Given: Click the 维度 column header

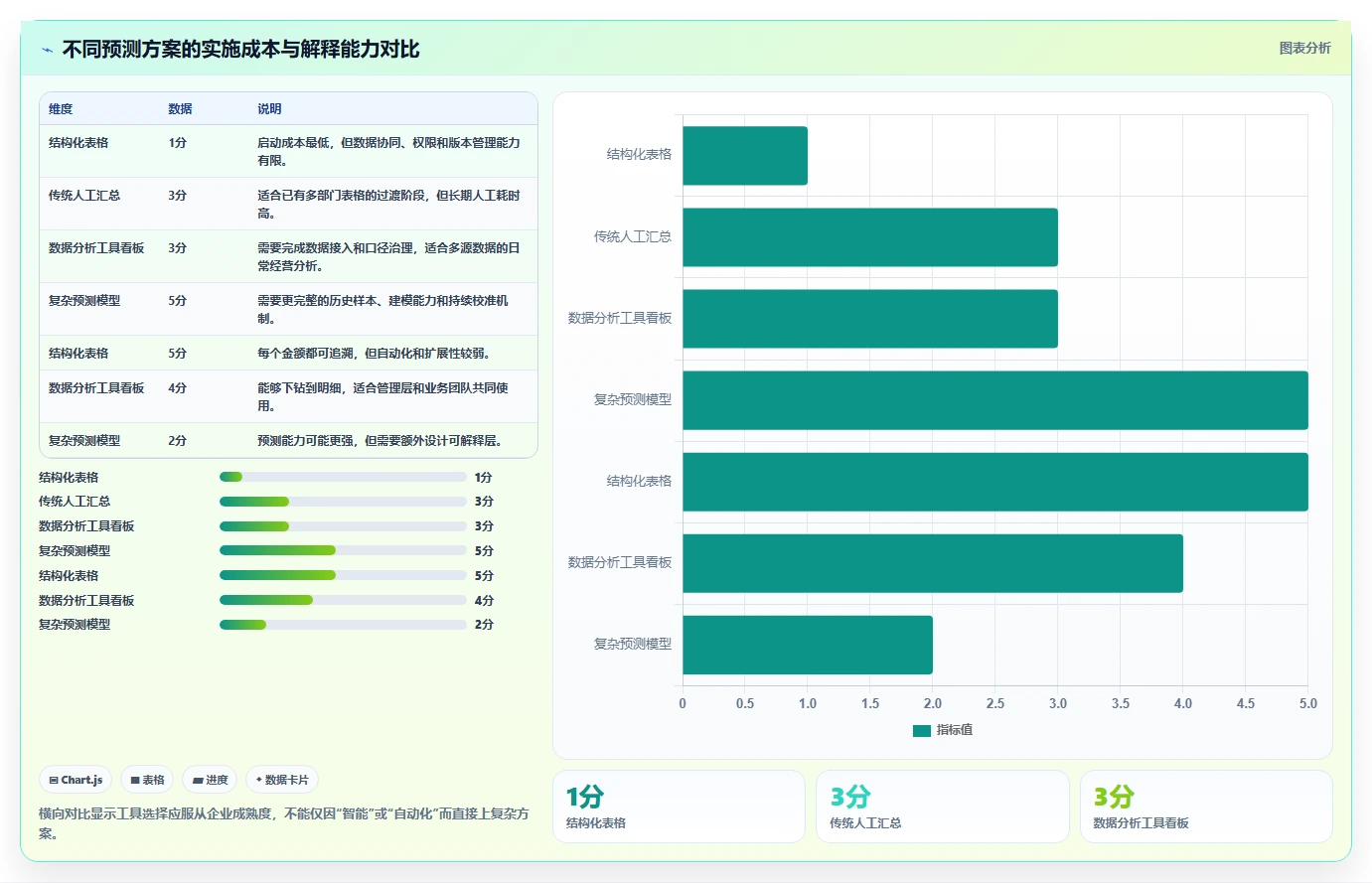Looking at the screenshot, I should [x=61, y=109].
